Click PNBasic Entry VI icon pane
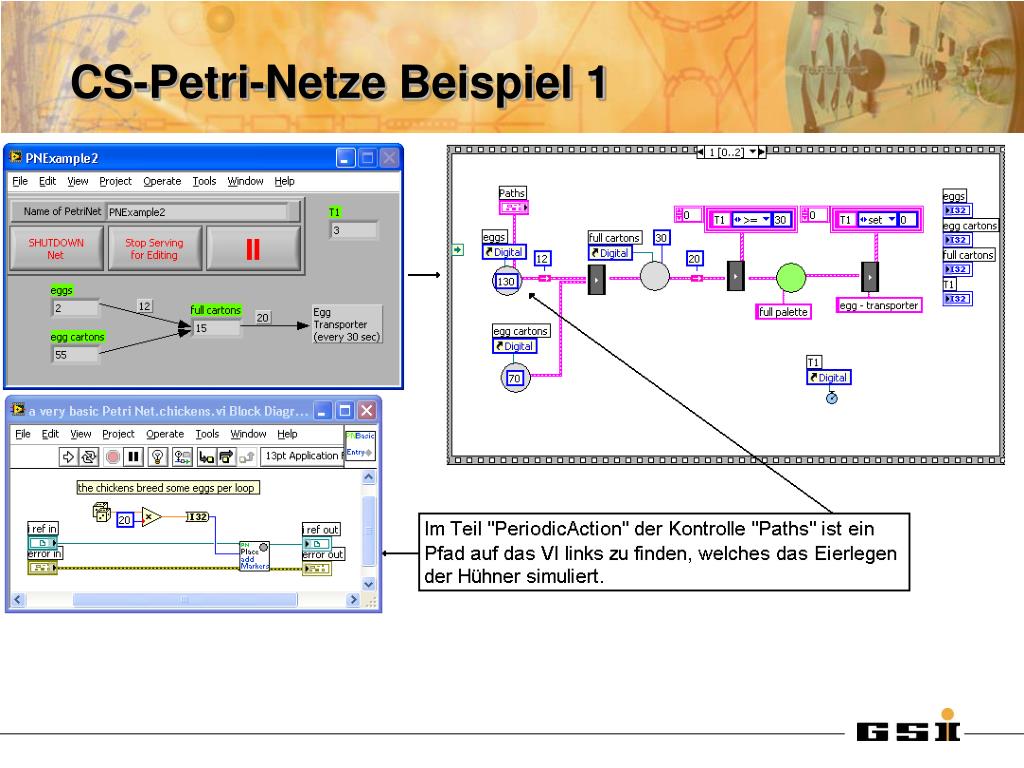The width and height of the screenshot is (1024, 768). point(360,444)
